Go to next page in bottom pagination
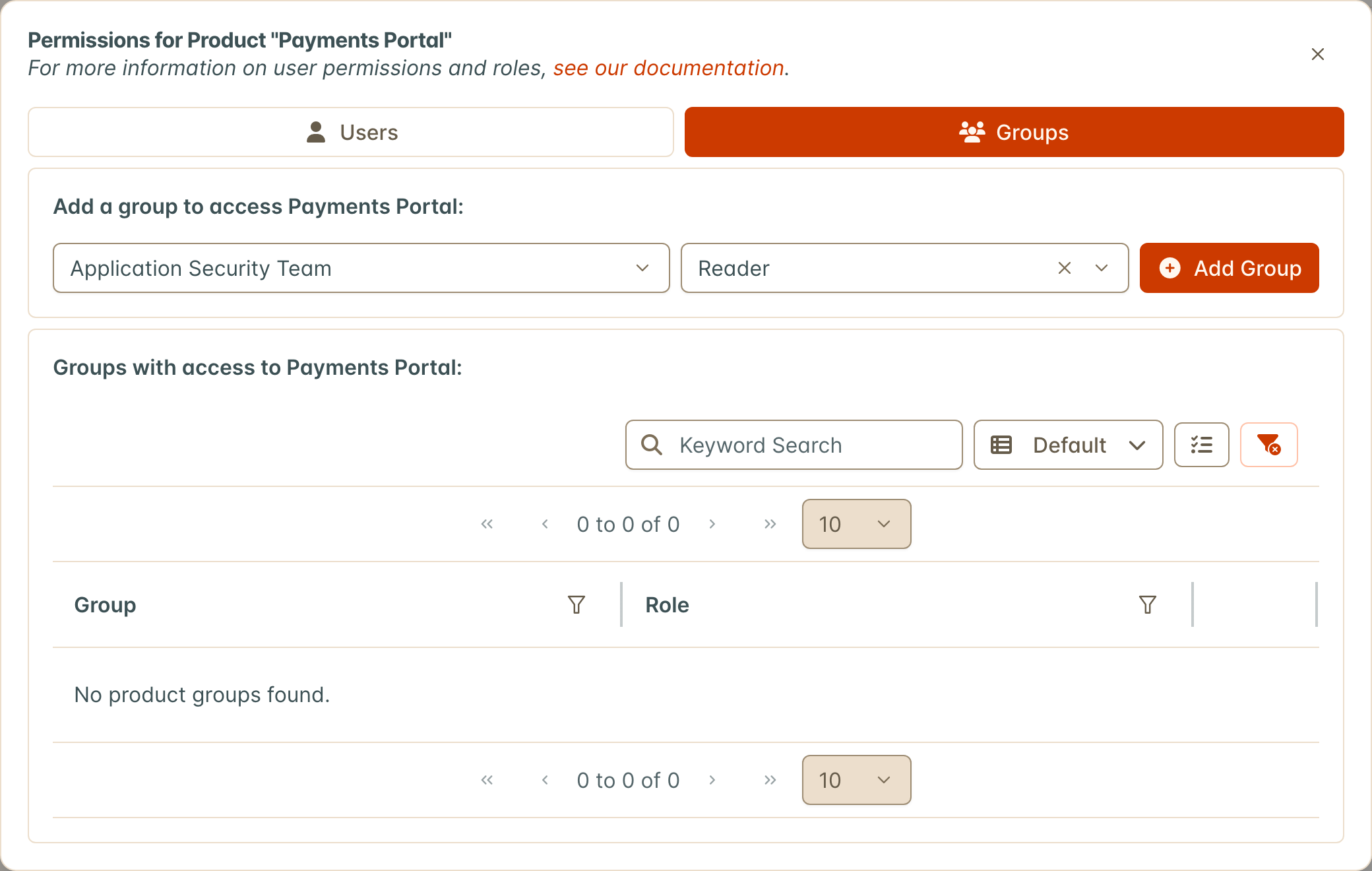The width and height of the screenshot is (1372, 871). 712,780
